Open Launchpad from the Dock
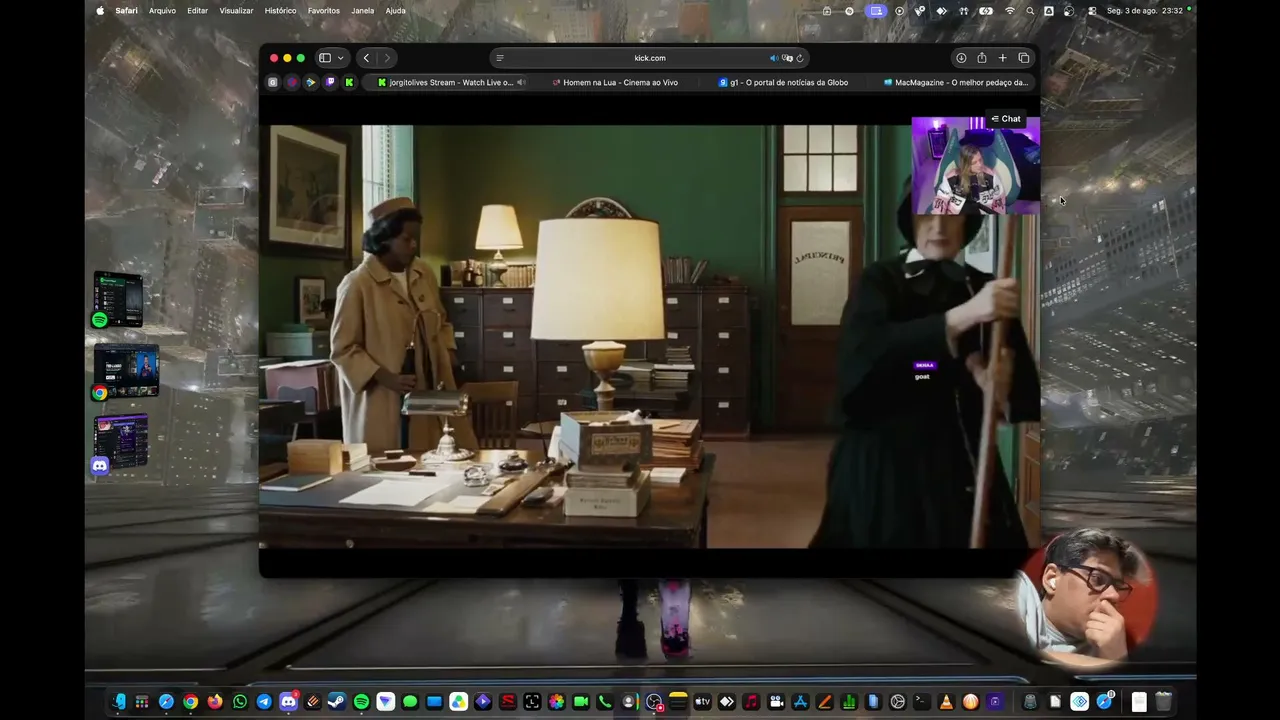1280x720 pixels. [142, 702]
